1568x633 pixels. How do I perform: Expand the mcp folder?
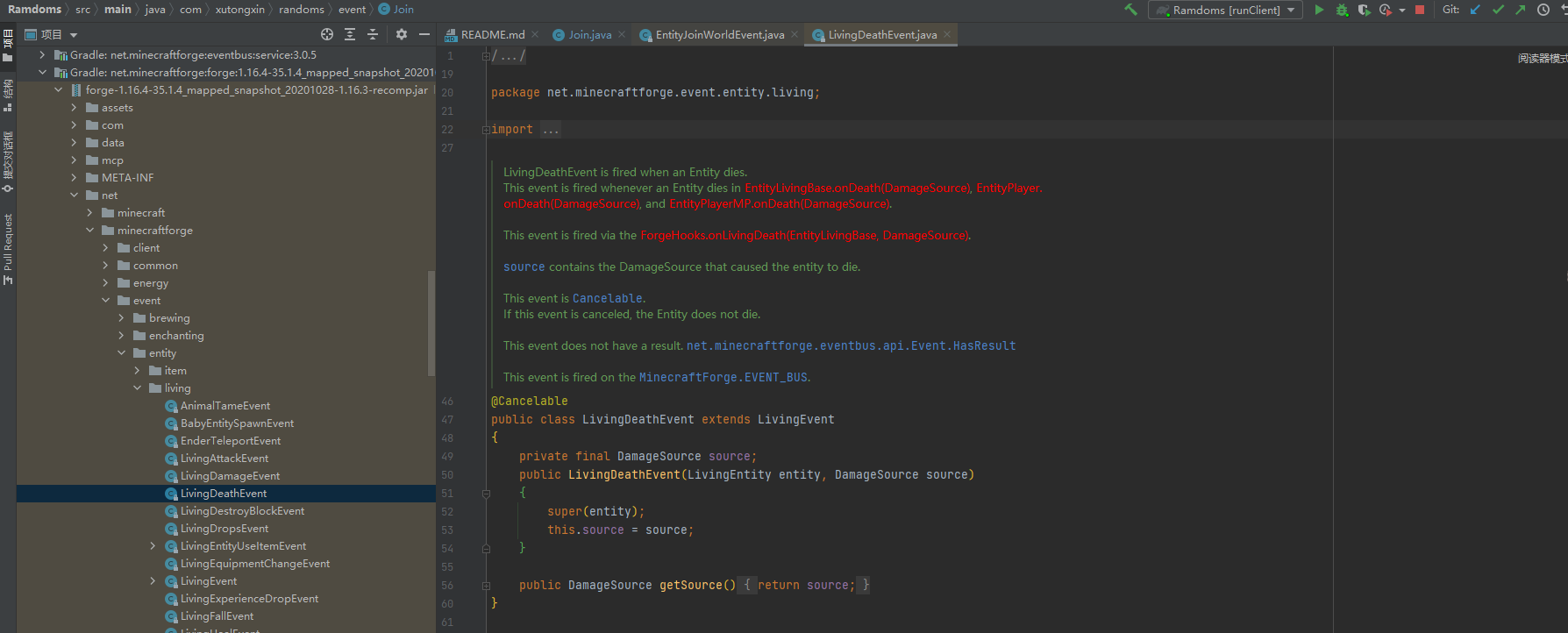click(74, 160)
